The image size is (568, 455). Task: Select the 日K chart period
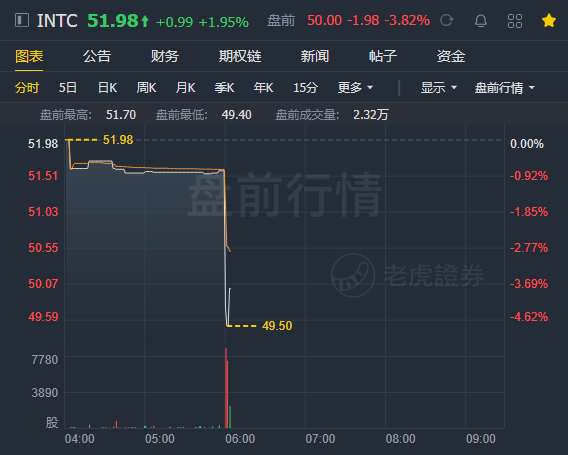(108, 88)
